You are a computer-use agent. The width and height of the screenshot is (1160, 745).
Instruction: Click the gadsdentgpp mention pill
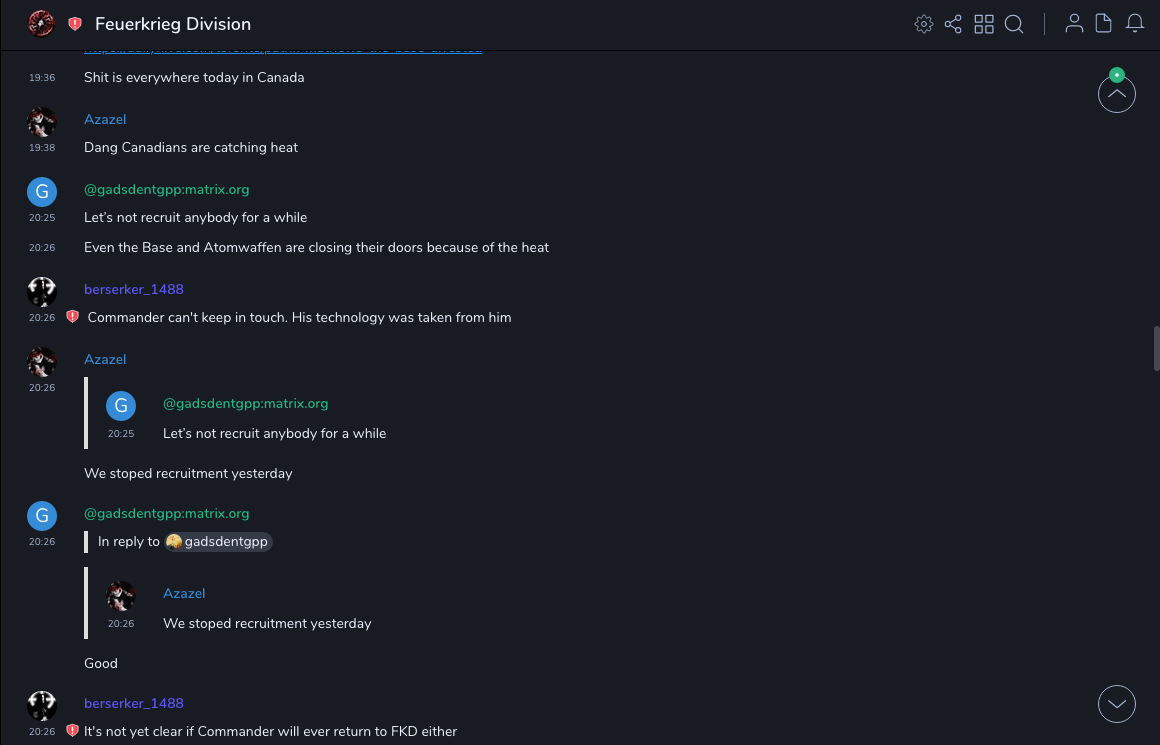219,542
